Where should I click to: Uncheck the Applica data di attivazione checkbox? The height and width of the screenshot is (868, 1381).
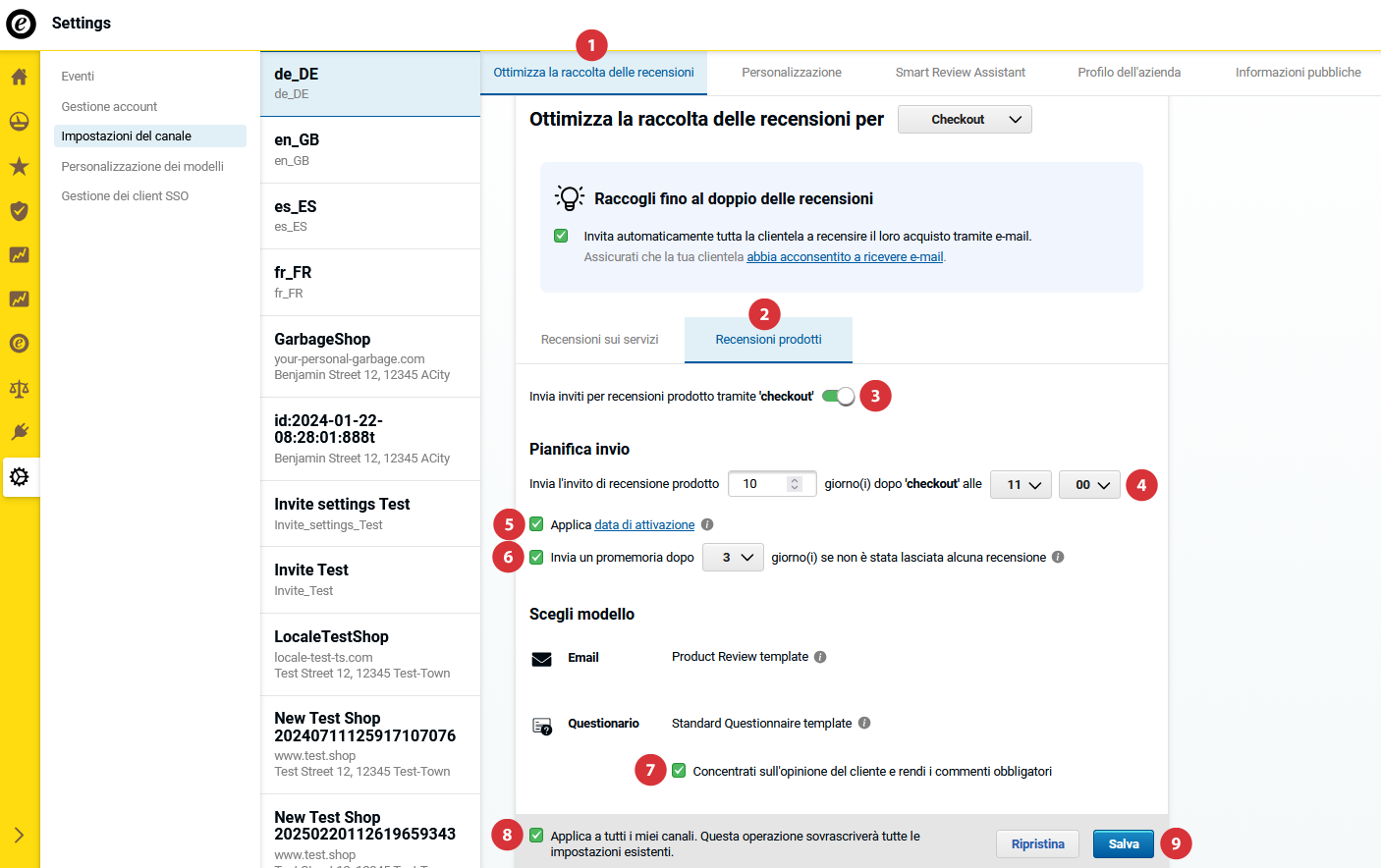coord(536,524)
